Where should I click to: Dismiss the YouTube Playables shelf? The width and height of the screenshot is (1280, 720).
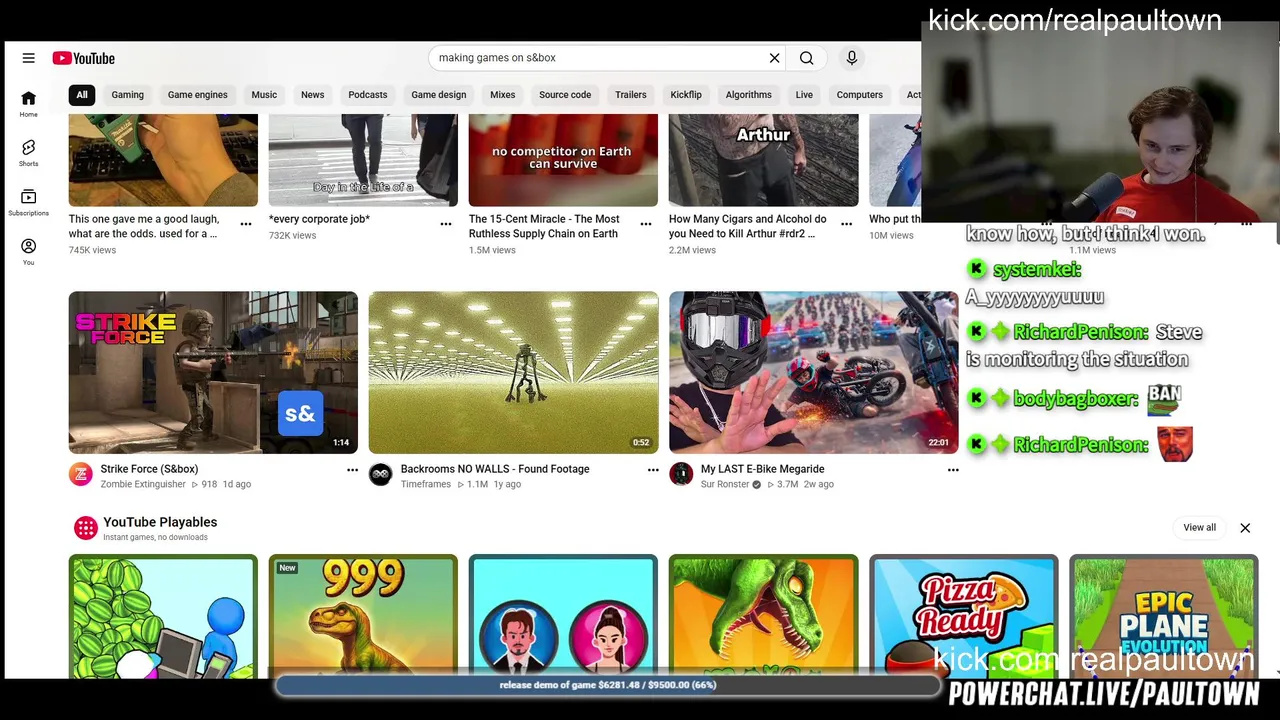(1245, 528)
